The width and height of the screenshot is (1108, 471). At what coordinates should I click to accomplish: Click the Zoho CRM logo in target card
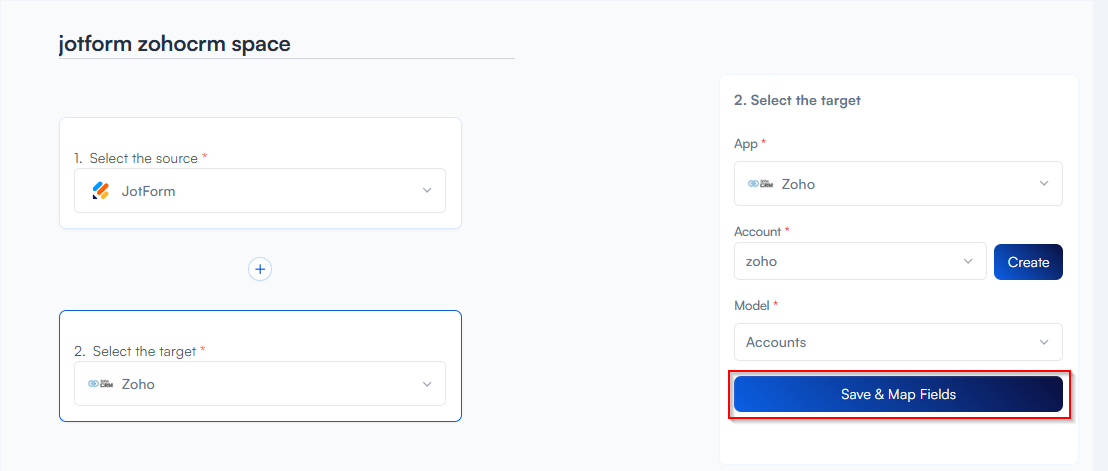[x=100, y=384]
